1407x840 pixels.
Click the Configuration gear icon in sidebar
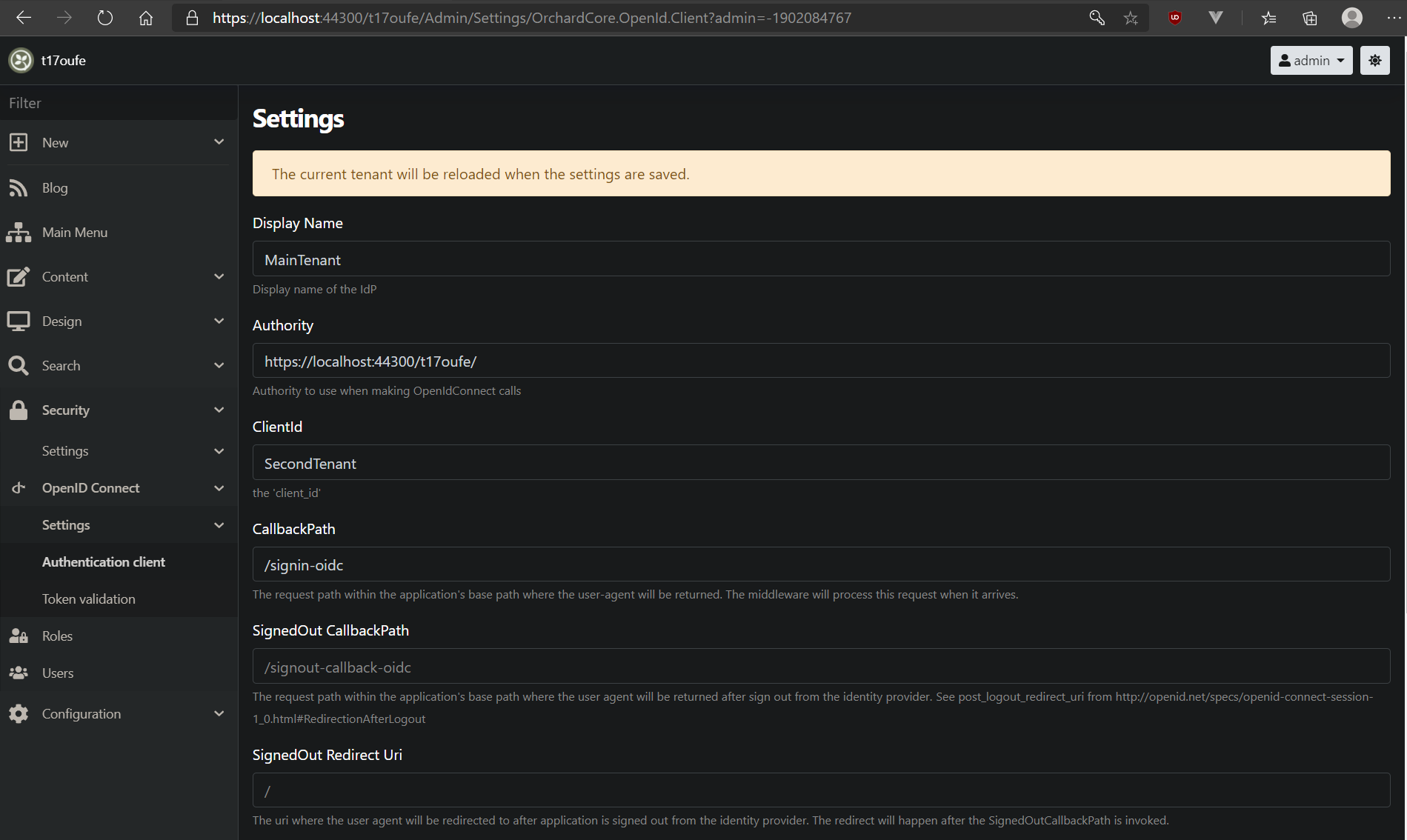point(19,713)
